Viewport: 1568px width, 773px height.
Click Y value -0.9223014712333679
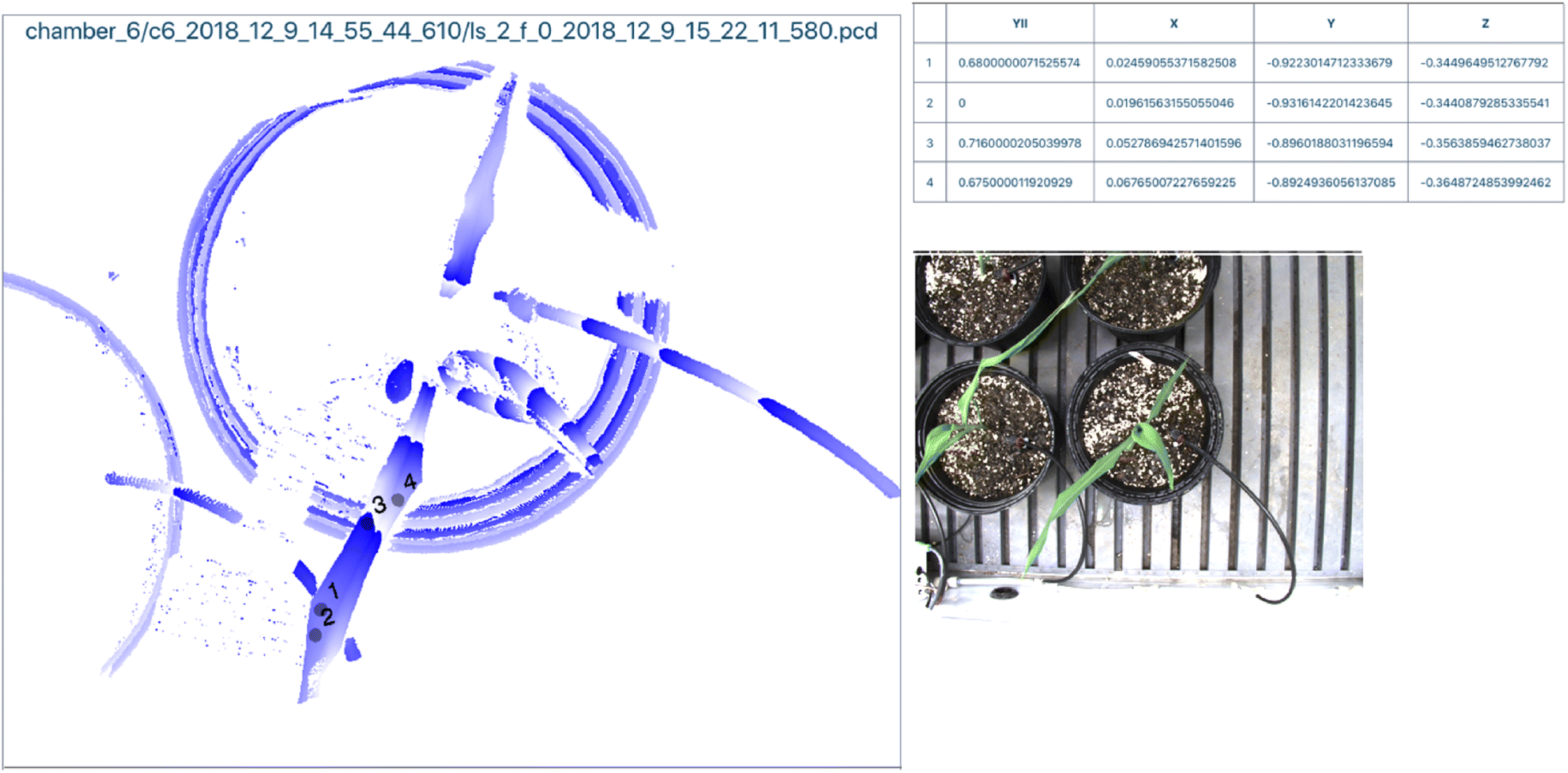[x=1329, y=62]
